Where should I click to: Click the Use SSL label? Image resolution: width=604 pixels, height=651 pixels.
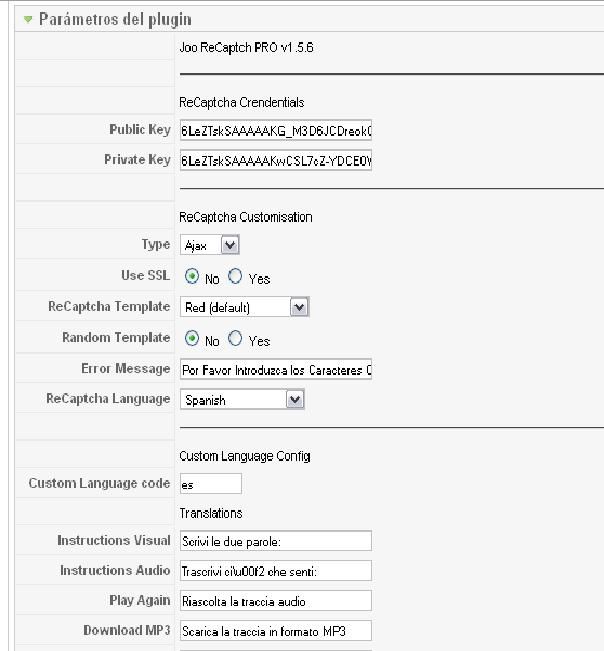click(145, 275)
